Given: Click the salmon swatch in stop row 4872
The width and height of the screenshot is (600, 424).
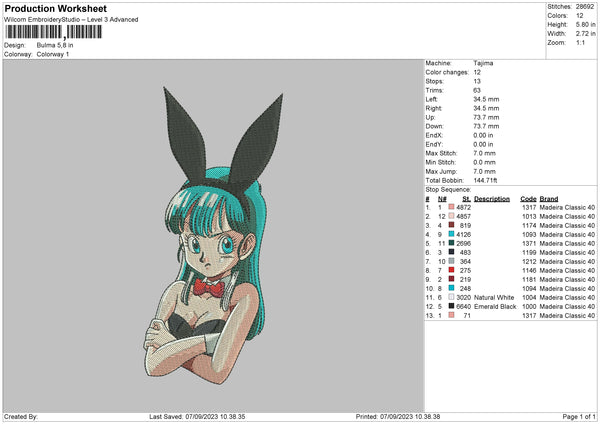Looking at the screenshot, I should click(x=451, y=207).
